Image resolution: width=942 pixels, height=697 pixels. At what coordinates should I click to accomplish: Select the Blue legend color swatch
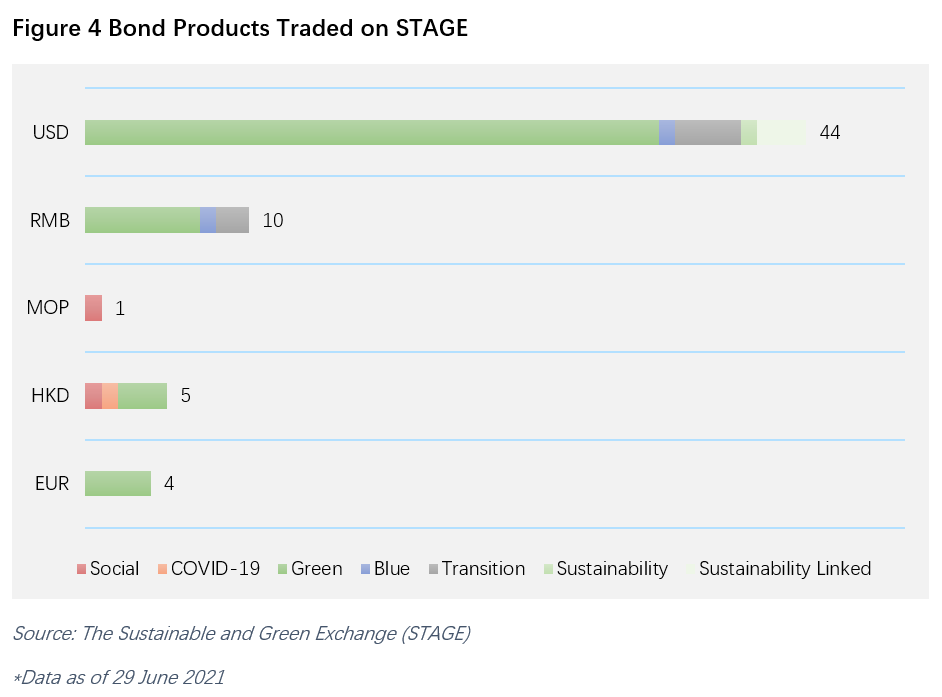[366, 569]
